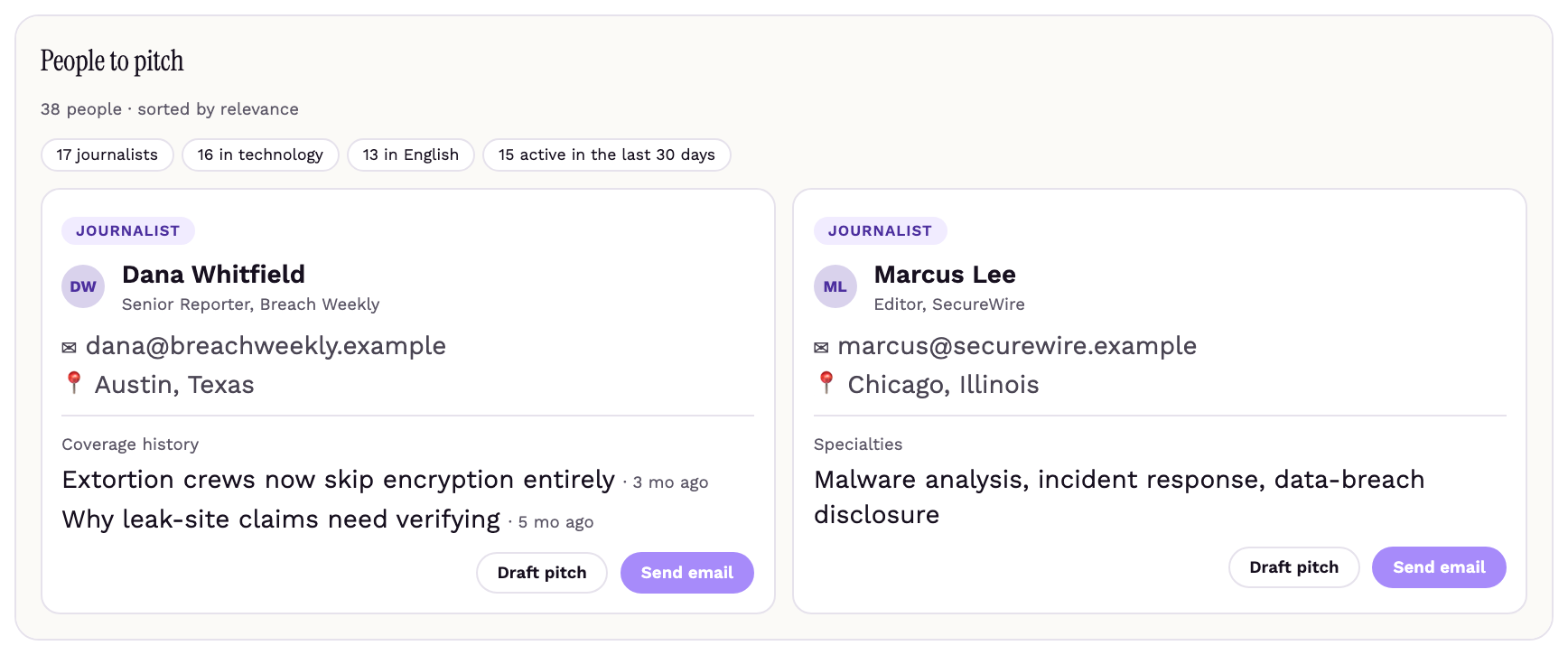Click Marcus's JOURNALIST badge
The width and height of the screenshot is (1568, 655).
coord(881,231)
